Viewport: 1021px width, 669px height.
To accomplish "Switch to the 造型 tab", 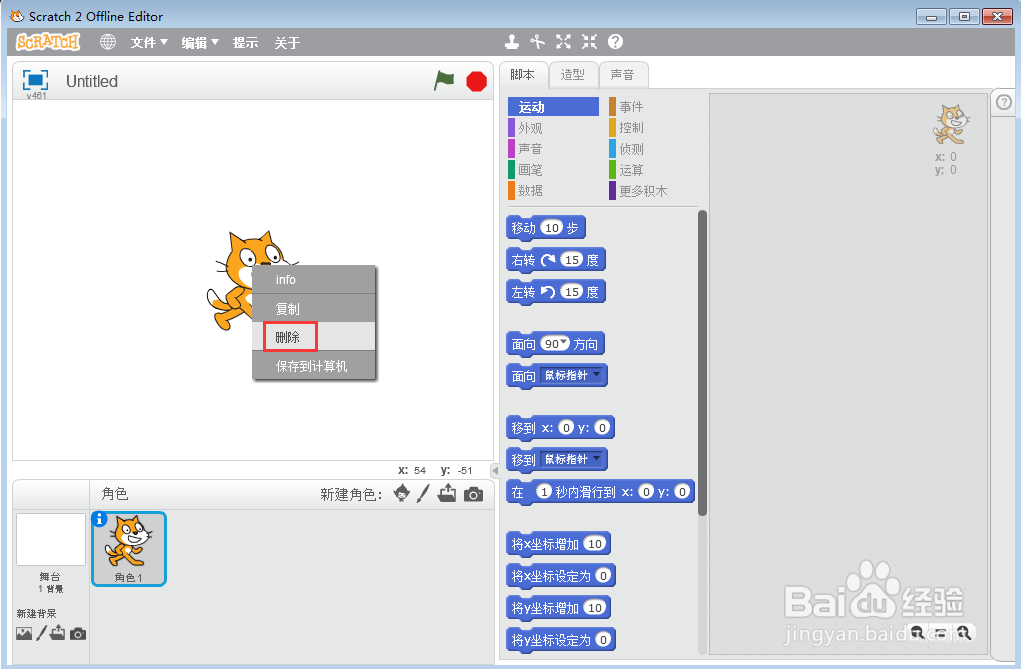I will pos(572,75).
